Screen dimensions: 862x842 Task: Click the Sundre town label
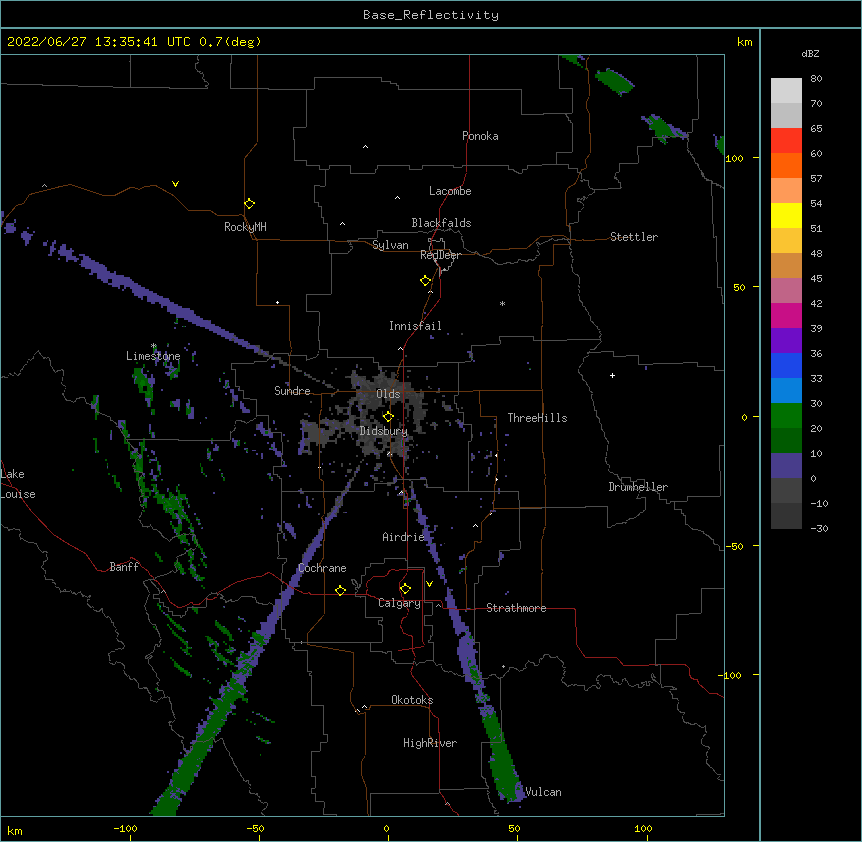pos(292,391)
